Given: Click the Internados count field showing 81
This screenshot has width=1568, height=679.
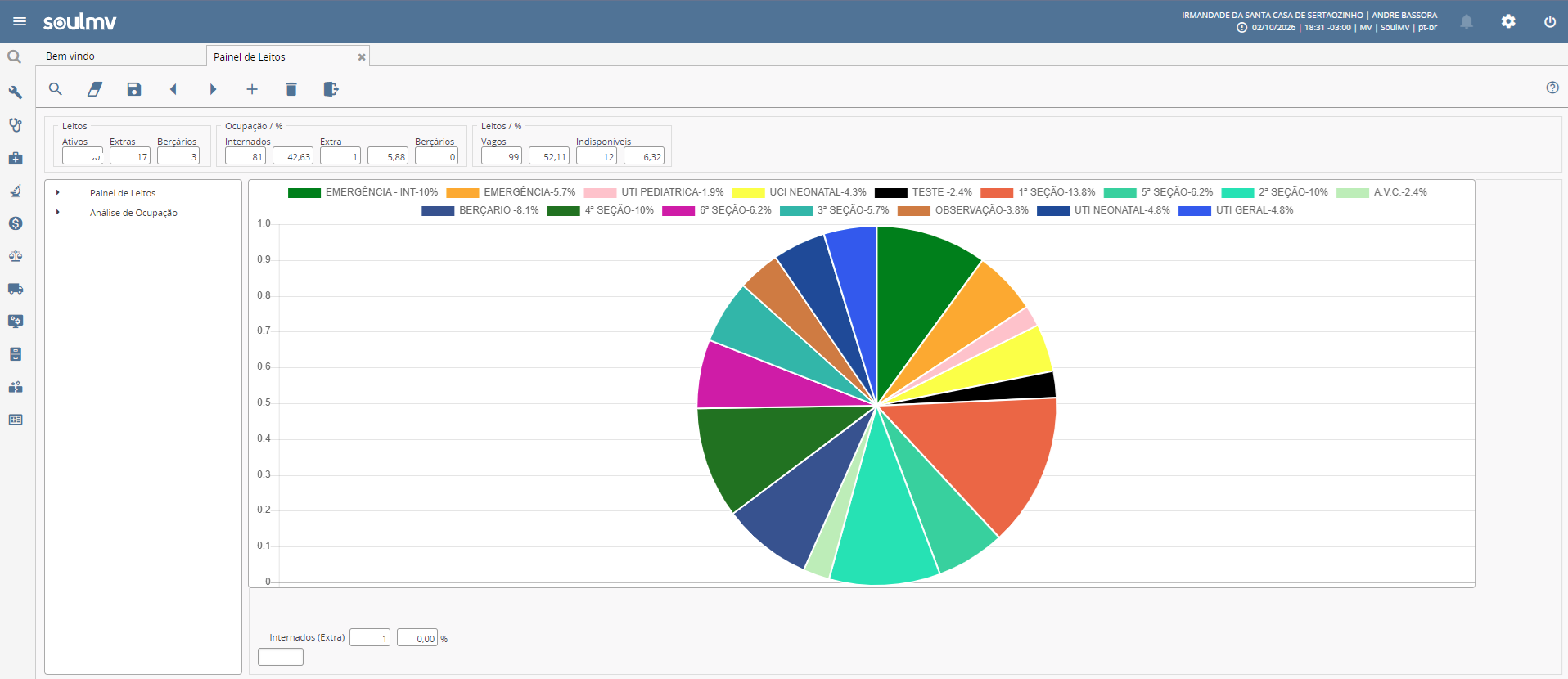Looking at the screenshot, I should coord(246,156).
